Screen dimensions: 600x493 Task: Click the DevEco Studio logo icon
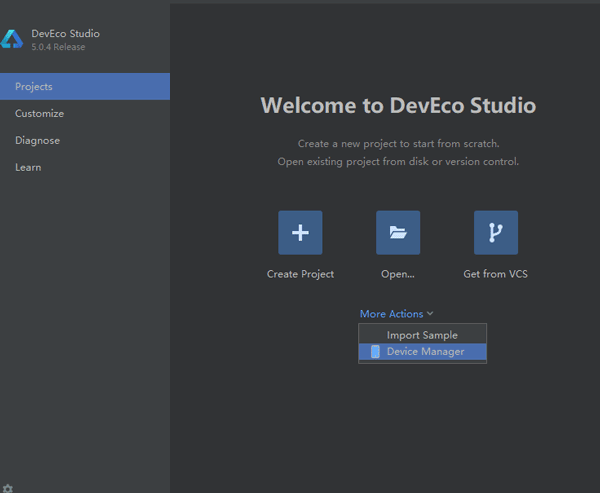[x=12, y=39]
